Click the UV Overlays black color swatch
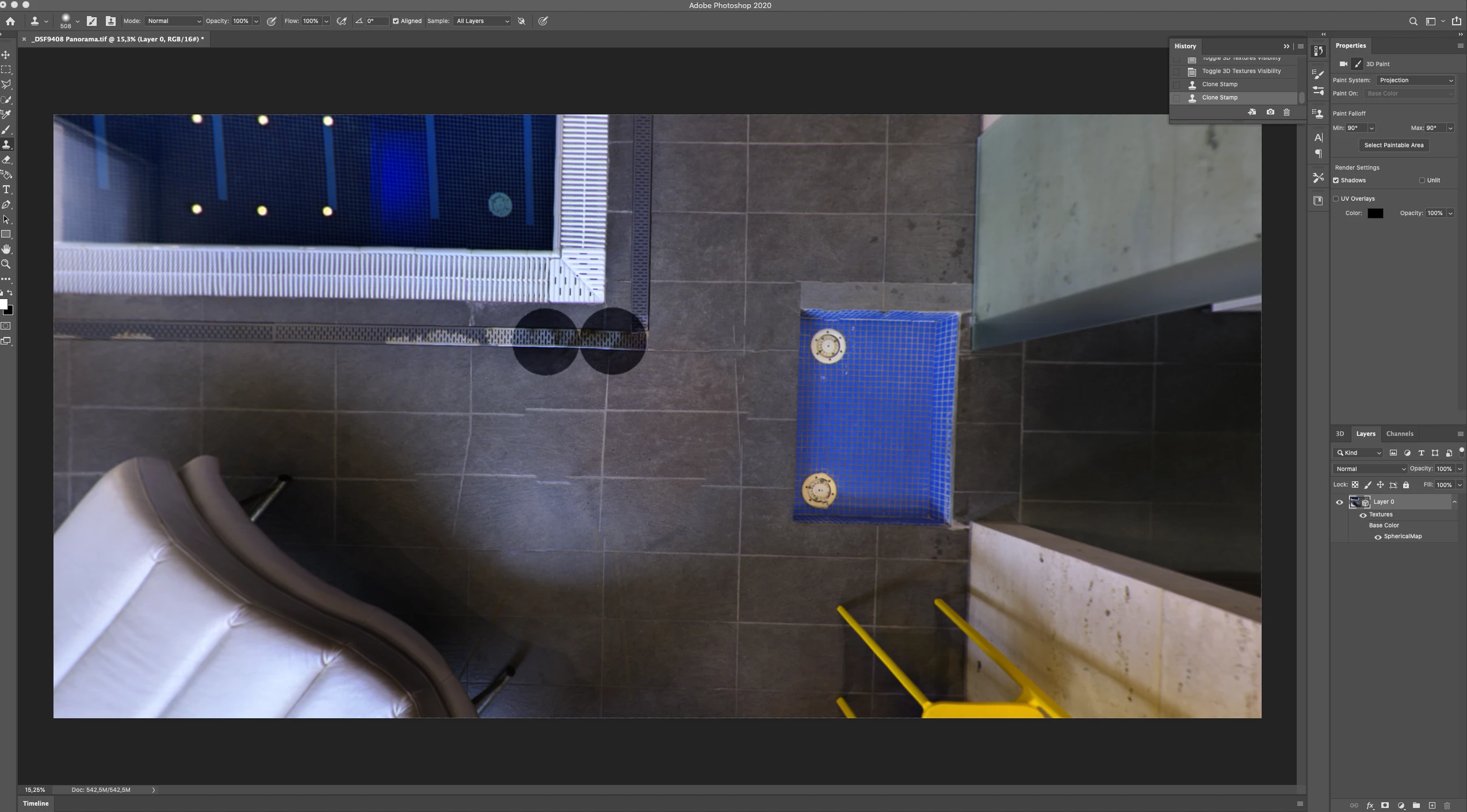The image size is (1467, 812). (1375, 213)
